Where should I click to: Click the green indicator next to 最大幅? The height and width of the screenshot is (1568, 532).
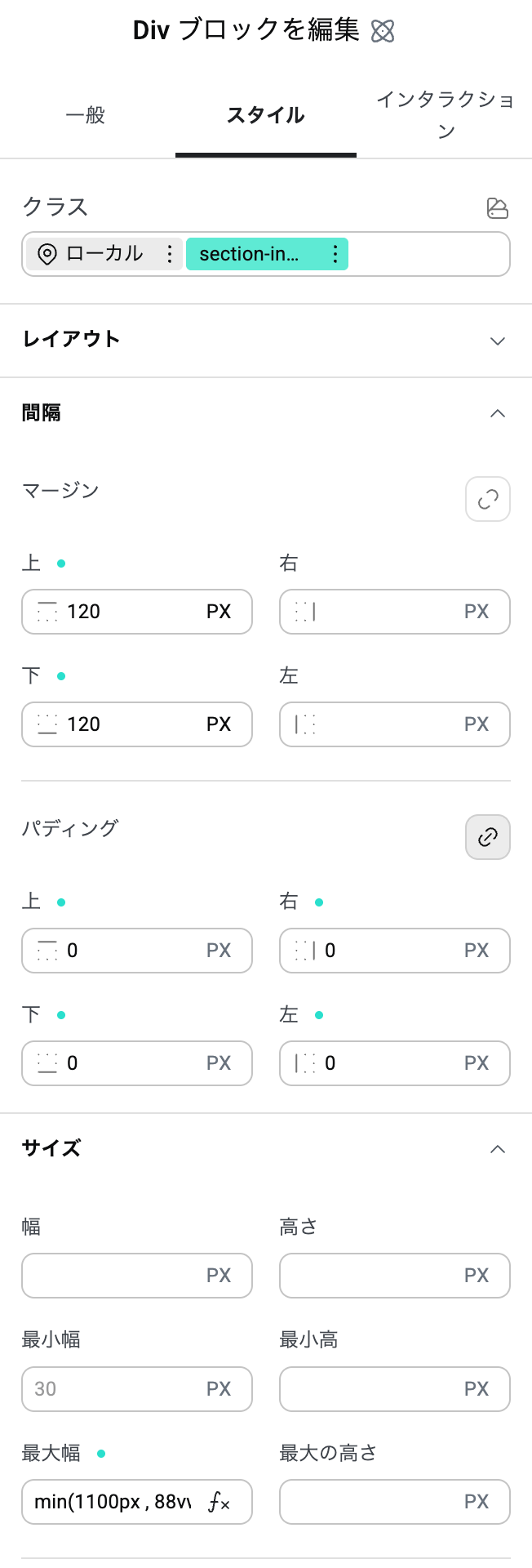101,1454
